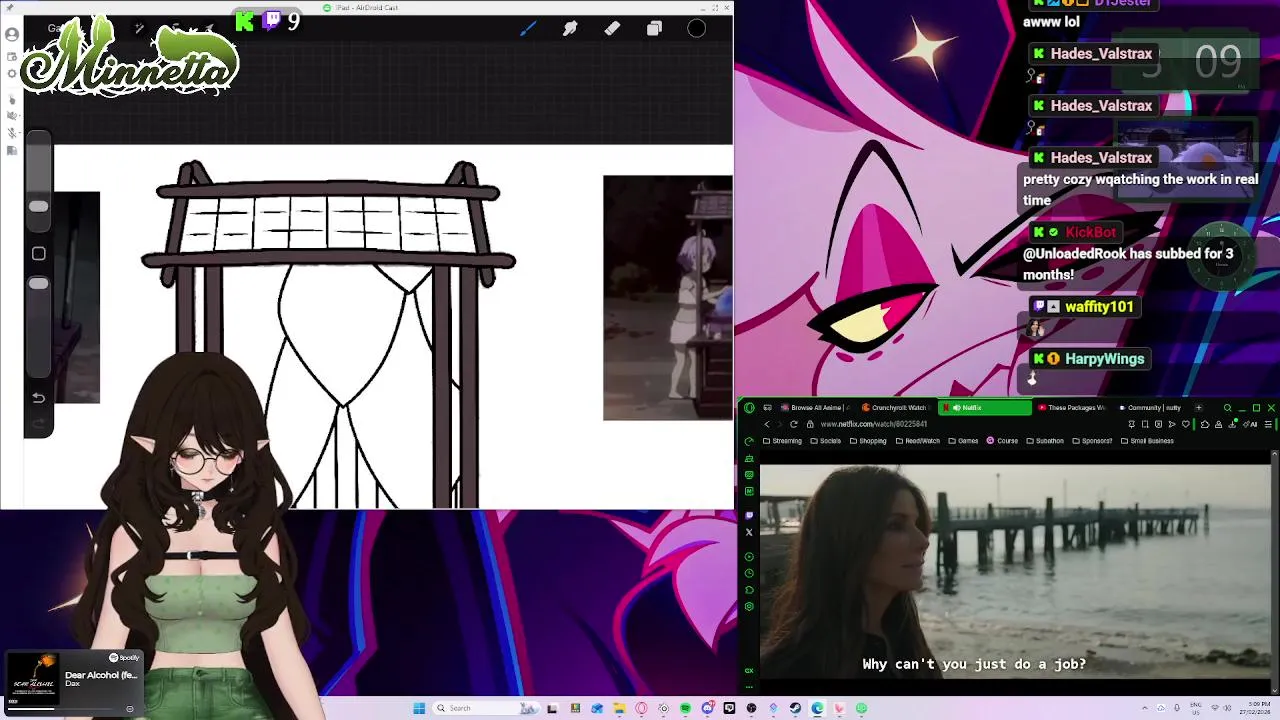Open the Sponsors? bookmarks folder
The image size is (1280, 720).
click(x=1092, y=441)
